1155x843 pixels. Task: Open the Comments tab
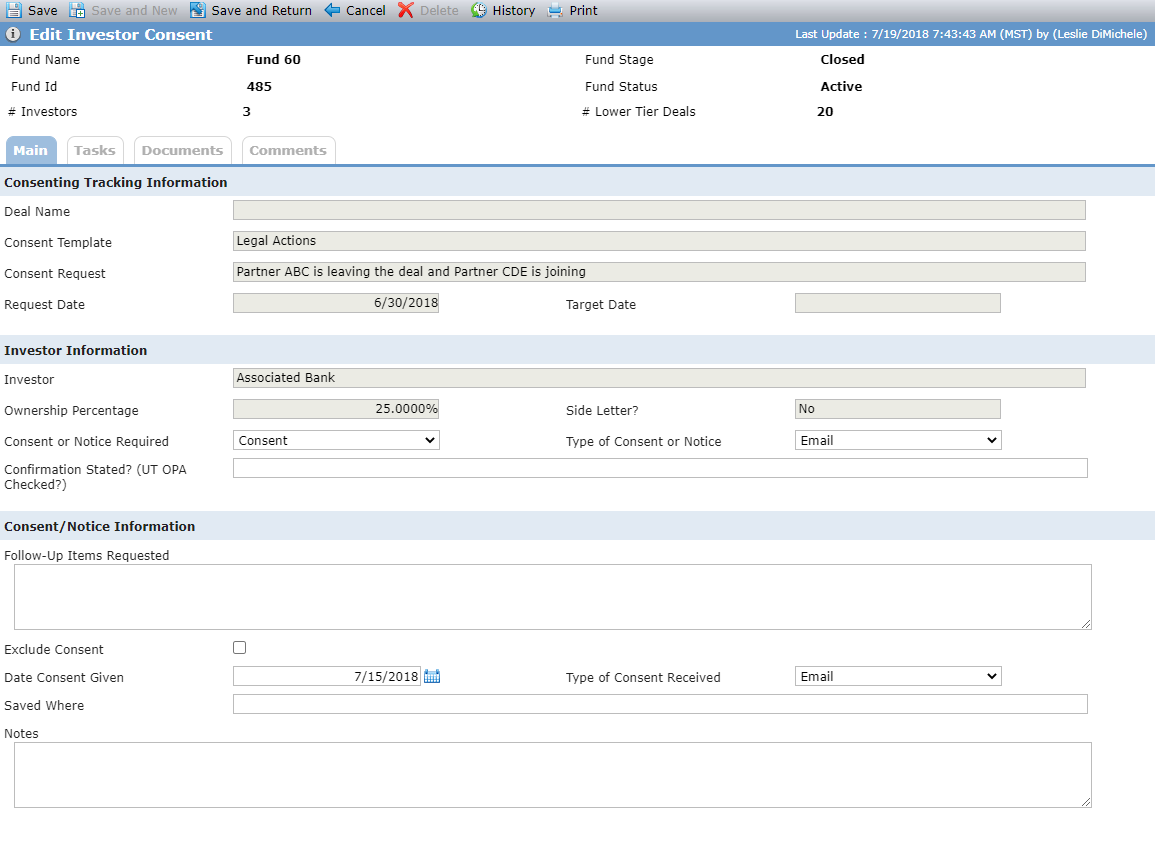click(288, 150)
